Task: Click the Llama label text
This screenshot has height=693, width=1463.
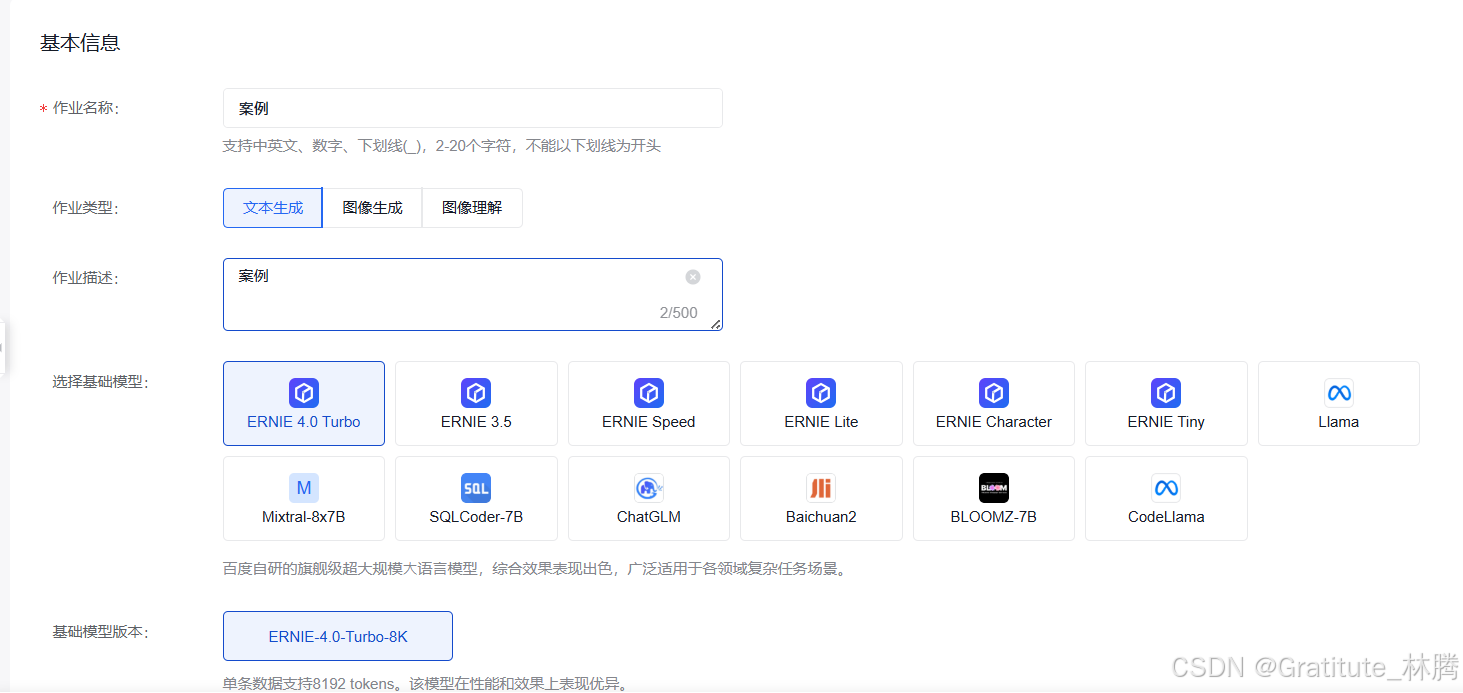Action: click(1339, 422)
